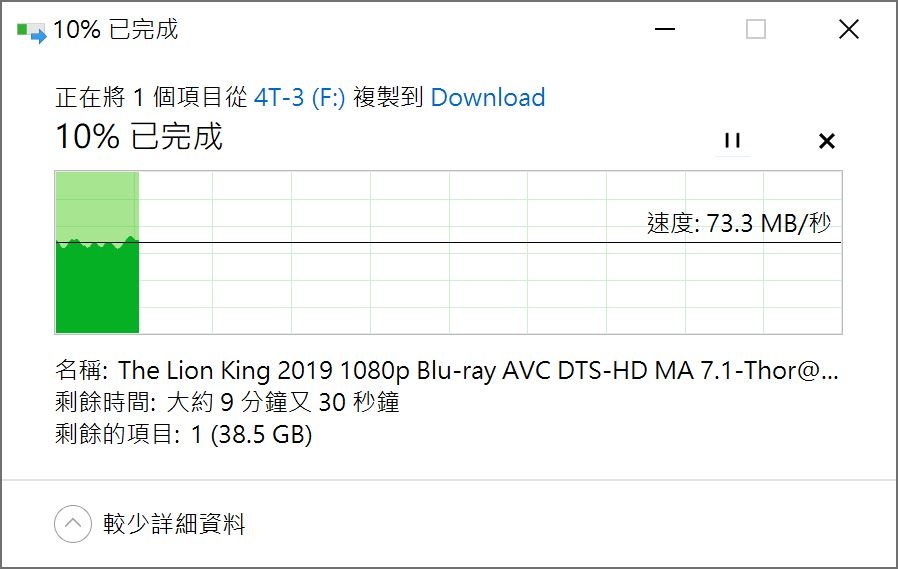Click the 剩餘的項目 1 (38.5 GB) line

[183, 434]
